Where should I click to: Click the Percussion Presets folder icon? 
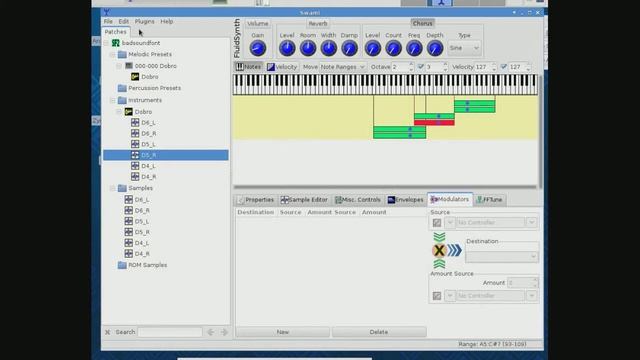(122, 88)
